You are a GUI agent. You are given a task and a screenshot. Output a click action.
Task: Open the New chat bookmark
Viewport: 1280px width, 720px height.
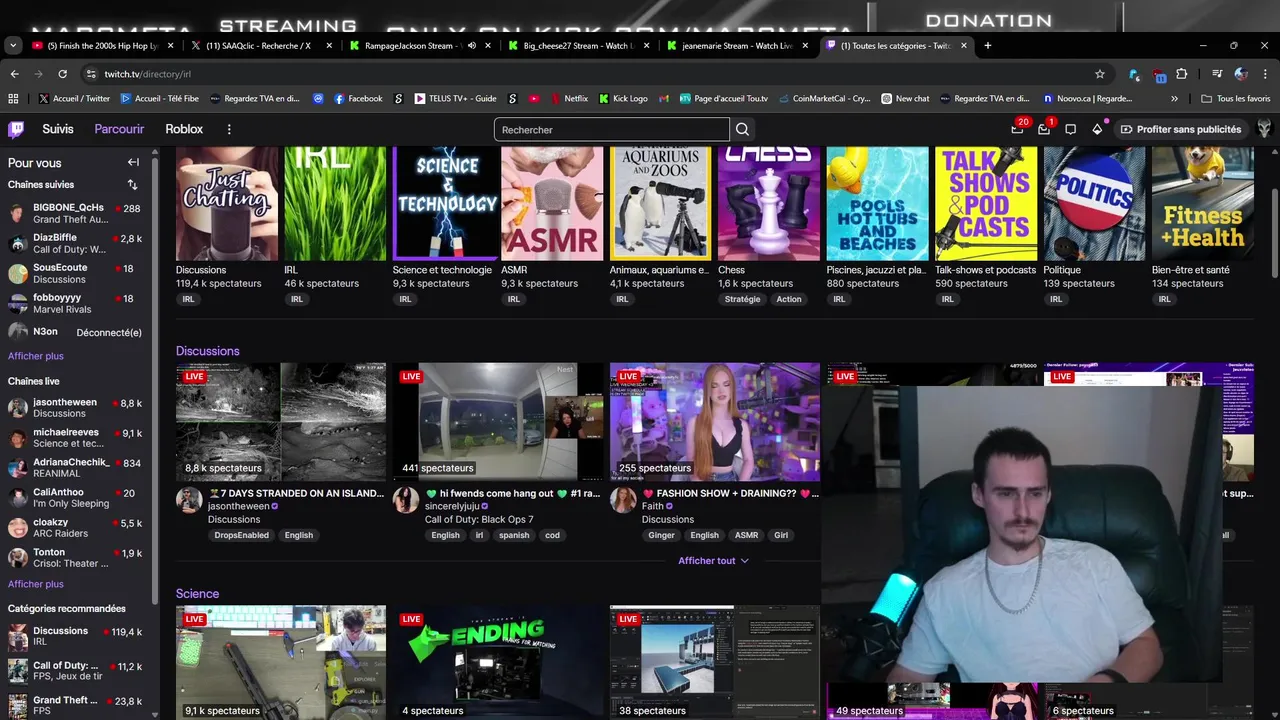click(x=906, y=98)
